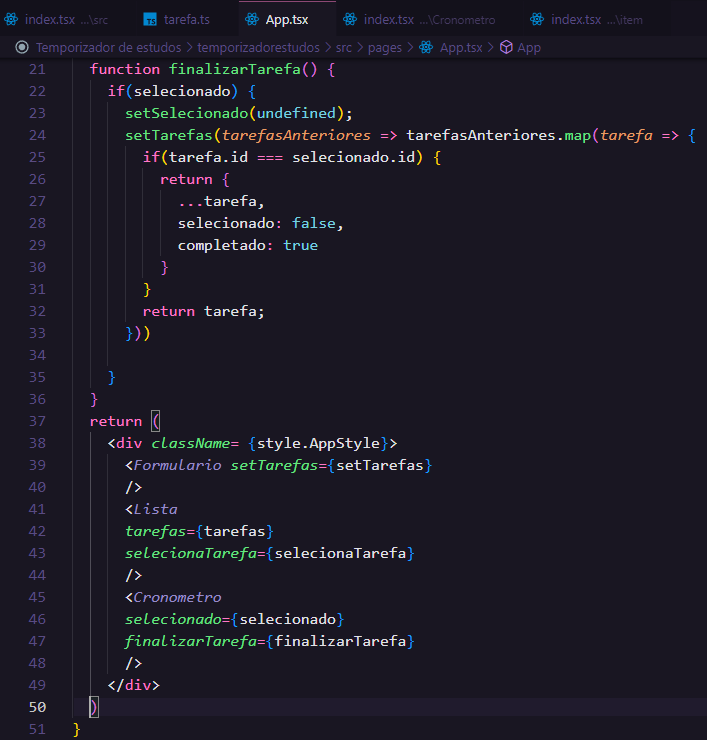Click 'setTarefas' call on line 24
This screenshot has width=707, height=740.
pos(168,135)
